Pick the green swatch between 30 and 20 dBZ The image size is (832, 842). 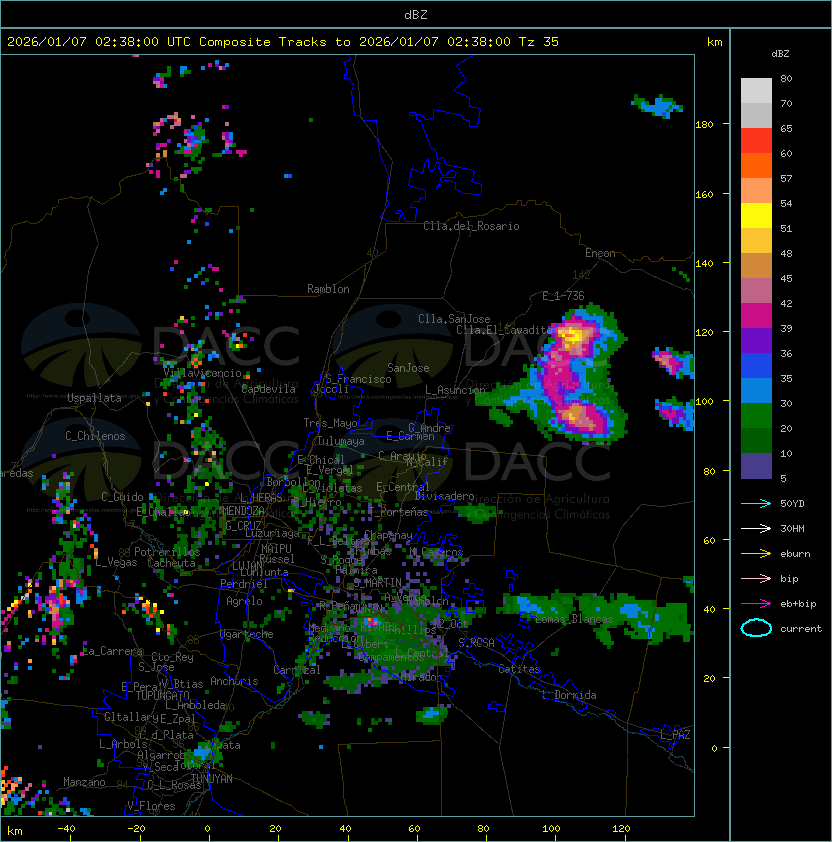(756, 416)
